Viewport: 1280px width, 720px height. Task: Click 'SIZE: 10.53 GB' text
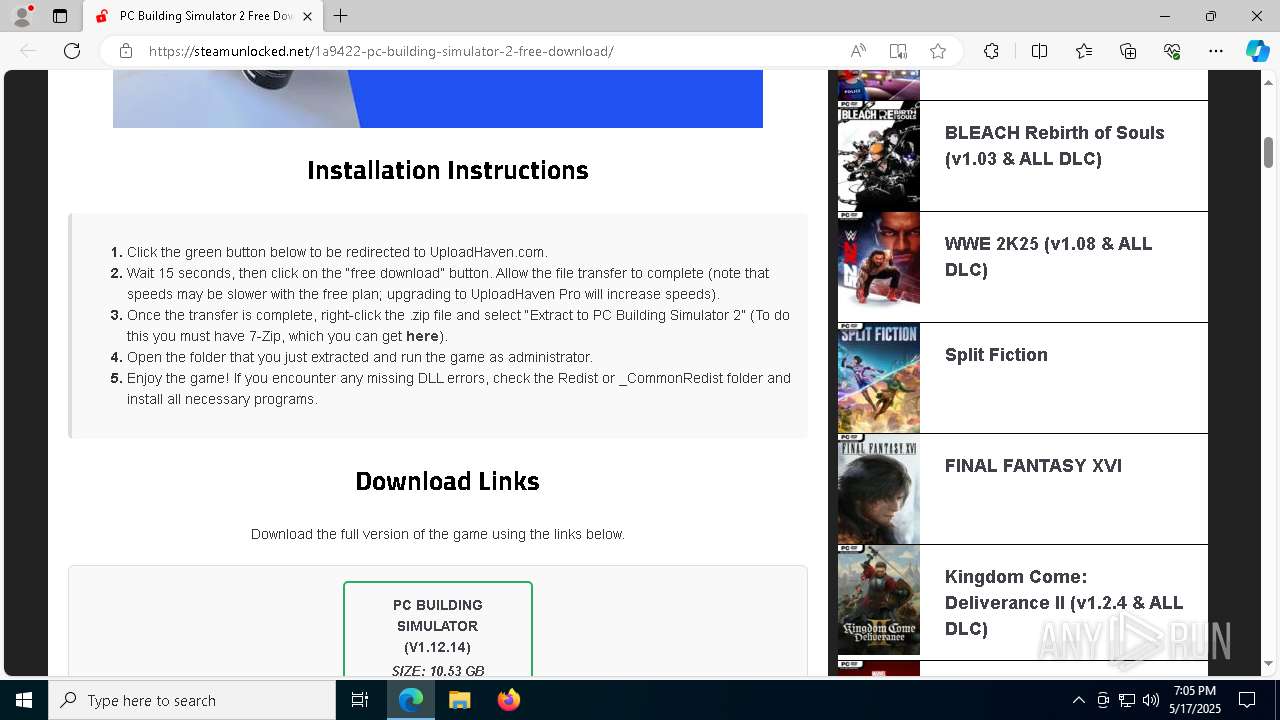click(438, 671)
